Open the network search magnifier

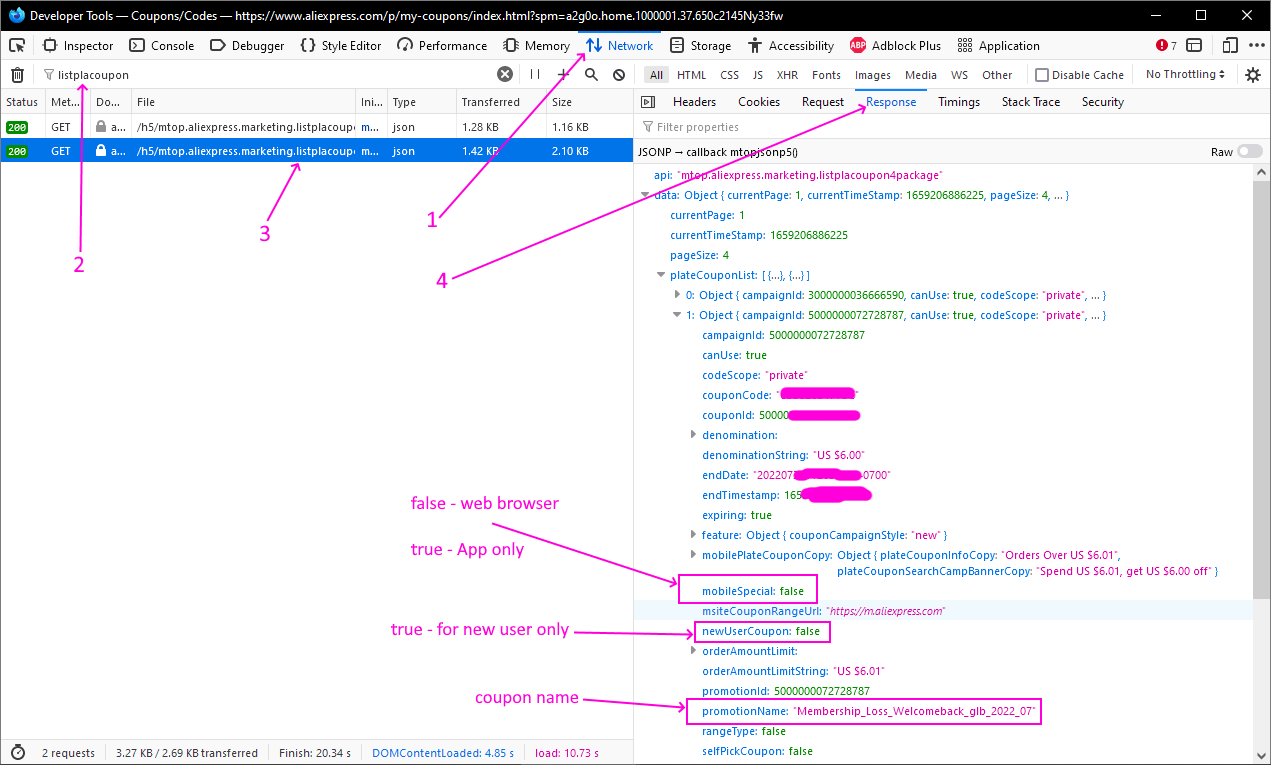tap(591, 74)
